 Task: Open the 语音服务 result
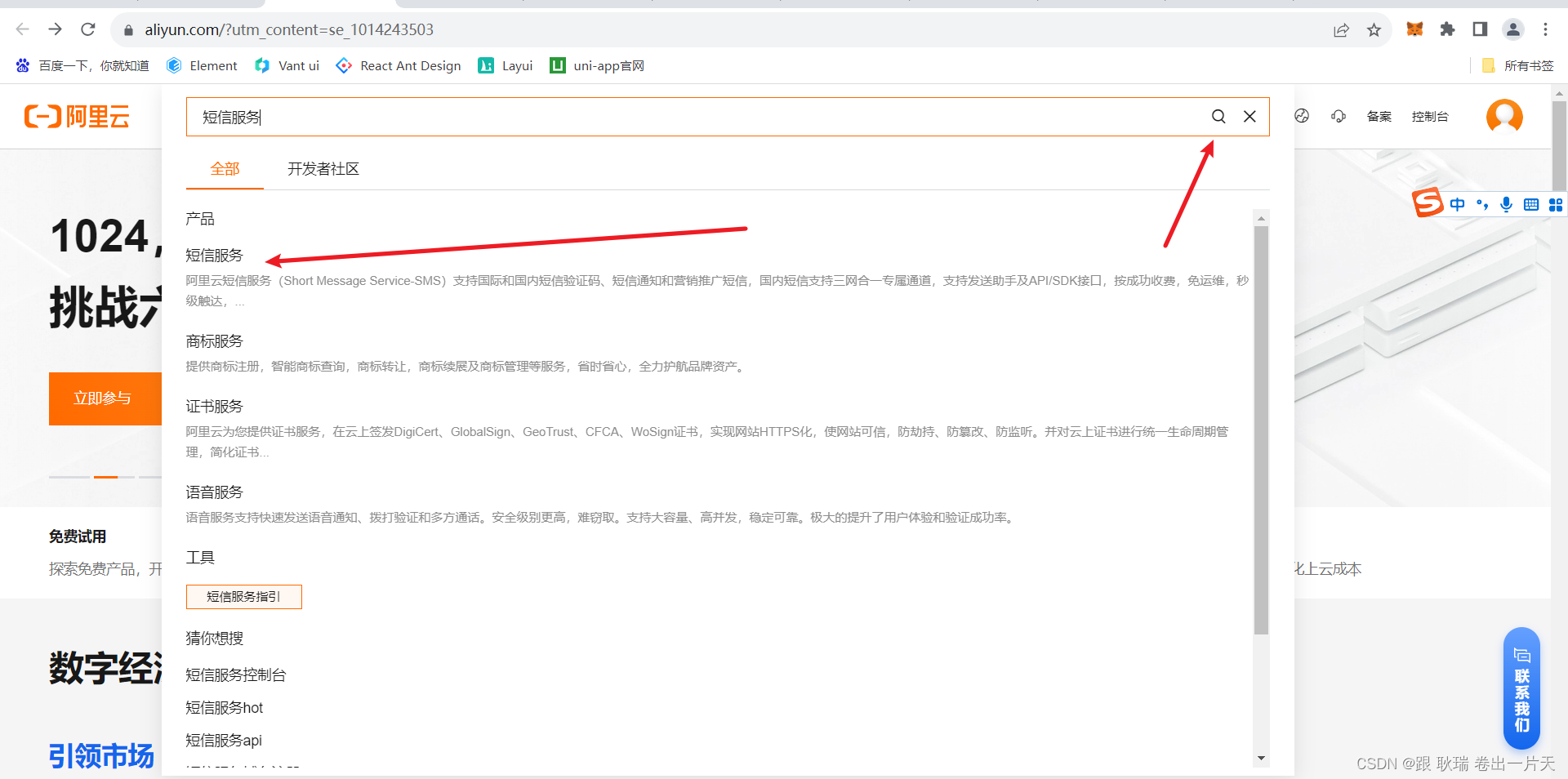point(214,492)
